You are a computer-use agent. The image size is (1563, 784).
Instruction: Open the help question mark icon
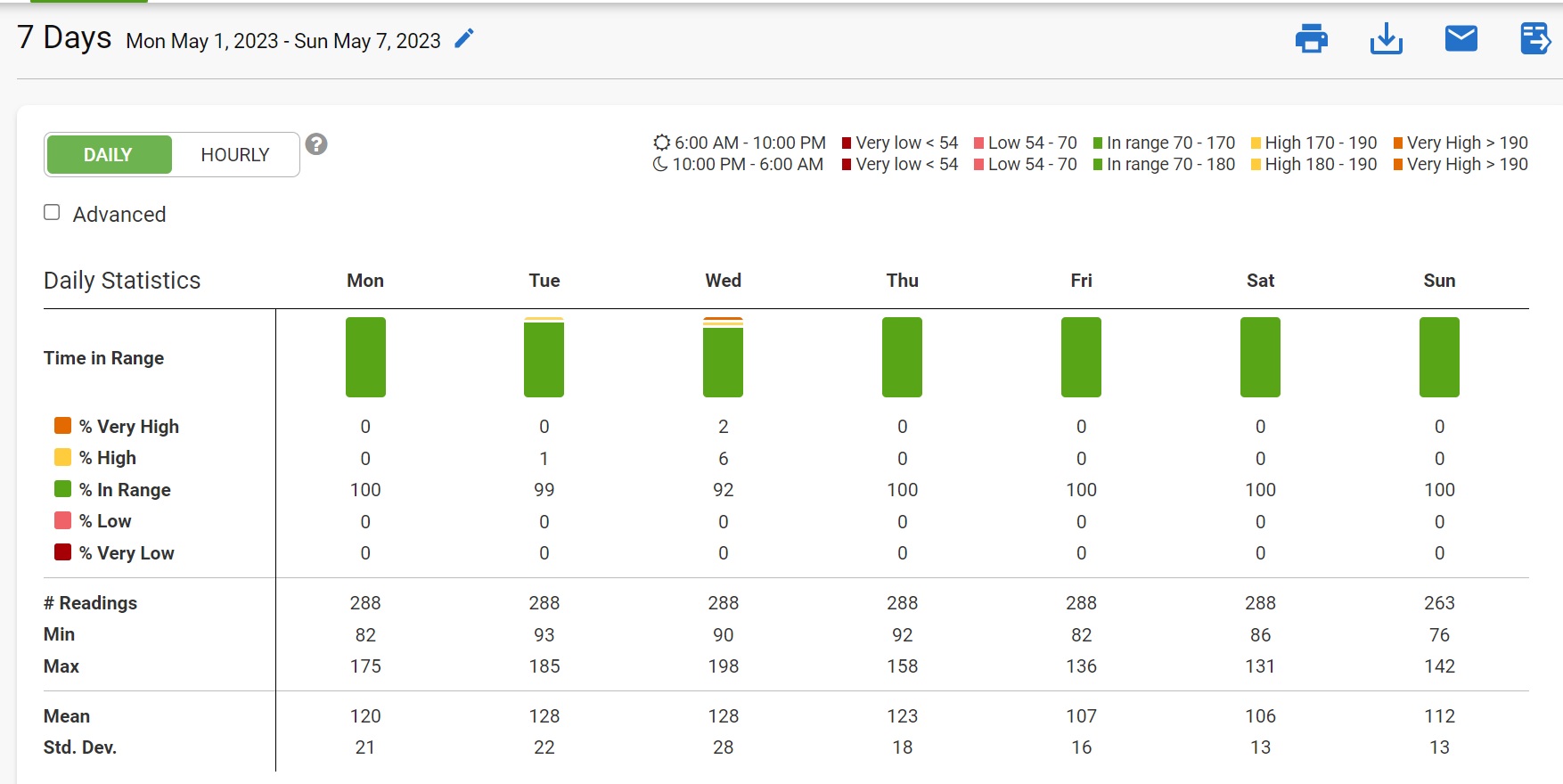point(316,143)
